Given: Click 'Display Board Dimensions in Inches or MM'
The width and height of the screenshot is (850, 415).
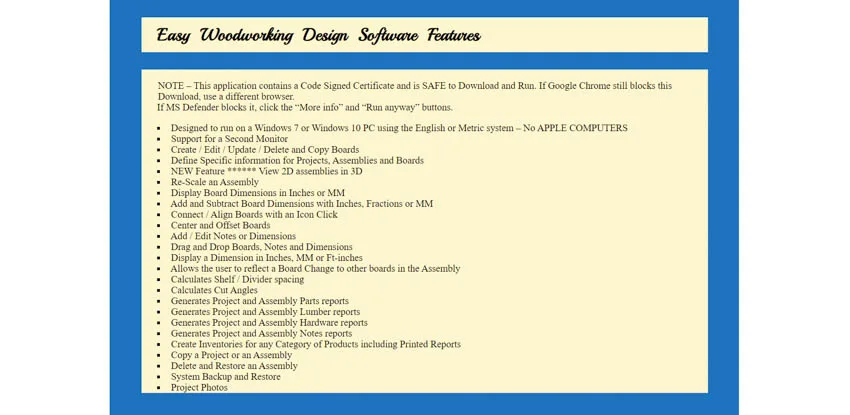Looking at the screenshot, I should click(x=257, y=193).
